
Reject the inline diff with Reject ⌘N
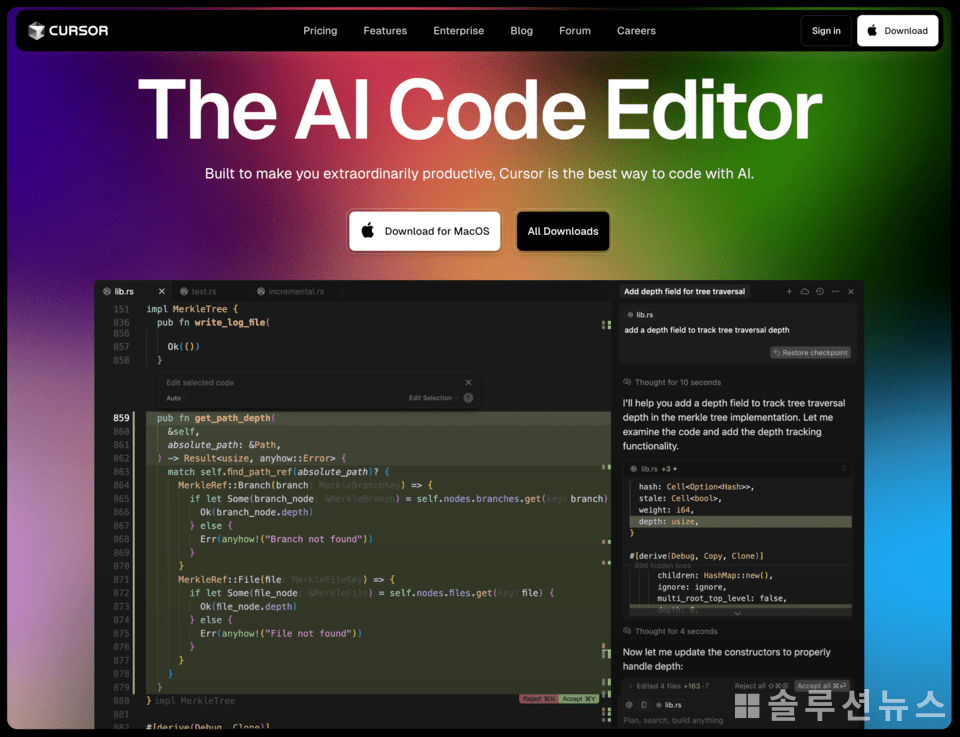point(539,699)
